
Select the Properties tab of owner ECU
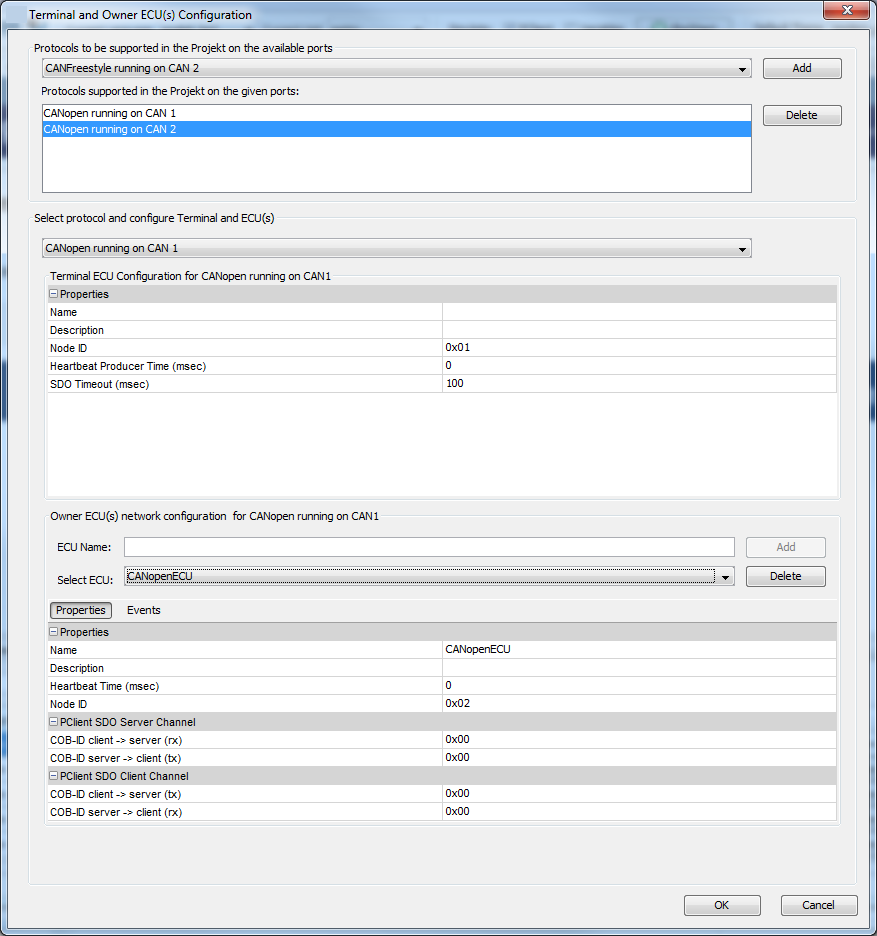tap(81, 610)
